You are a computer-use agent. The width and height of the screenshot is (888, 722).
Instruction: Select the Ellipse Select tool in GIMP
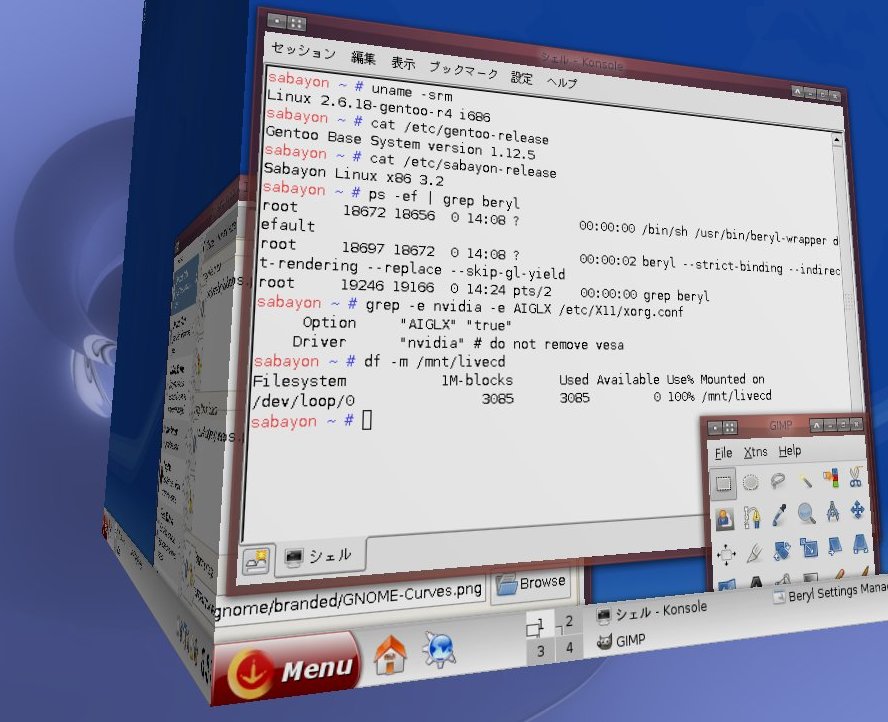750,482
